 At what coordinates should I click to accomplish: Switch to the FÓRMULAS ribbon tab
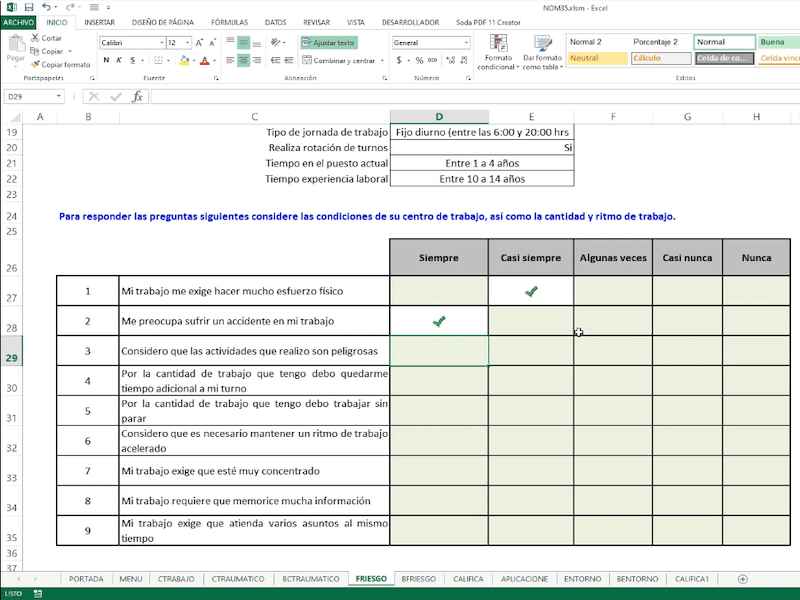pyautogui.click(x=229, y=22)
